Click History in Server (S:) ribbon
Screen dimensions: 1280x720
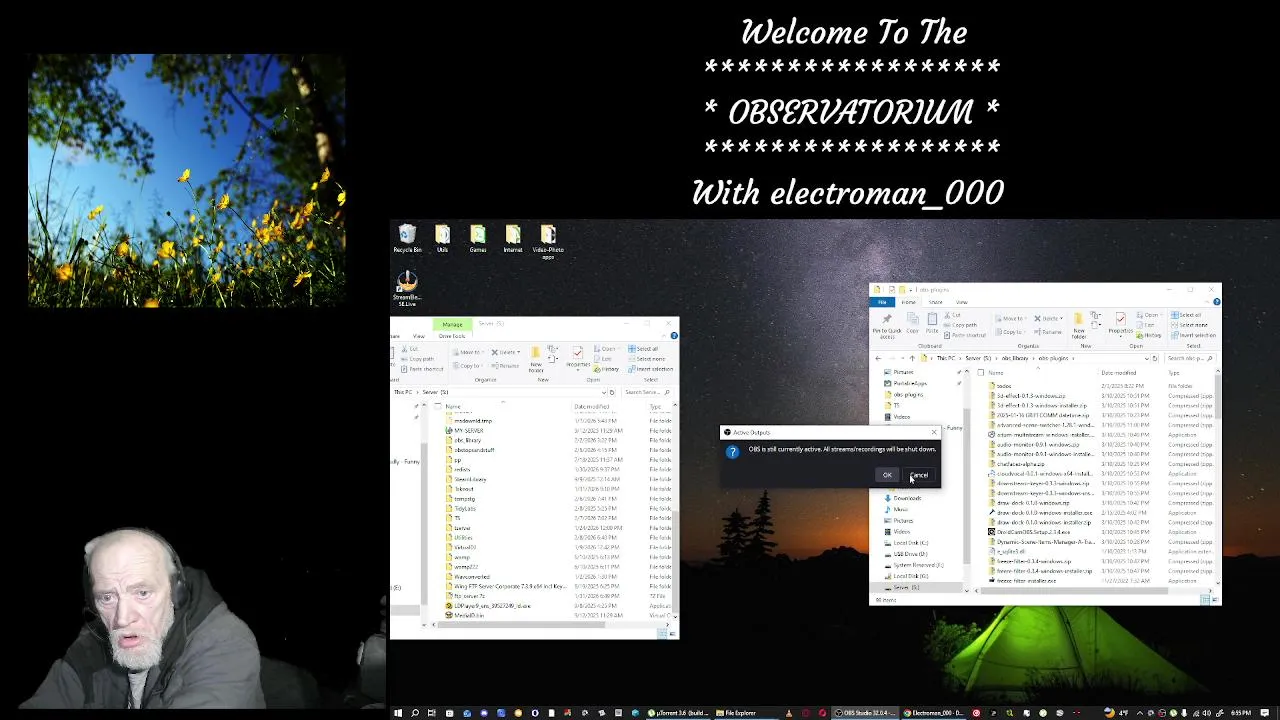pos(606,369)
